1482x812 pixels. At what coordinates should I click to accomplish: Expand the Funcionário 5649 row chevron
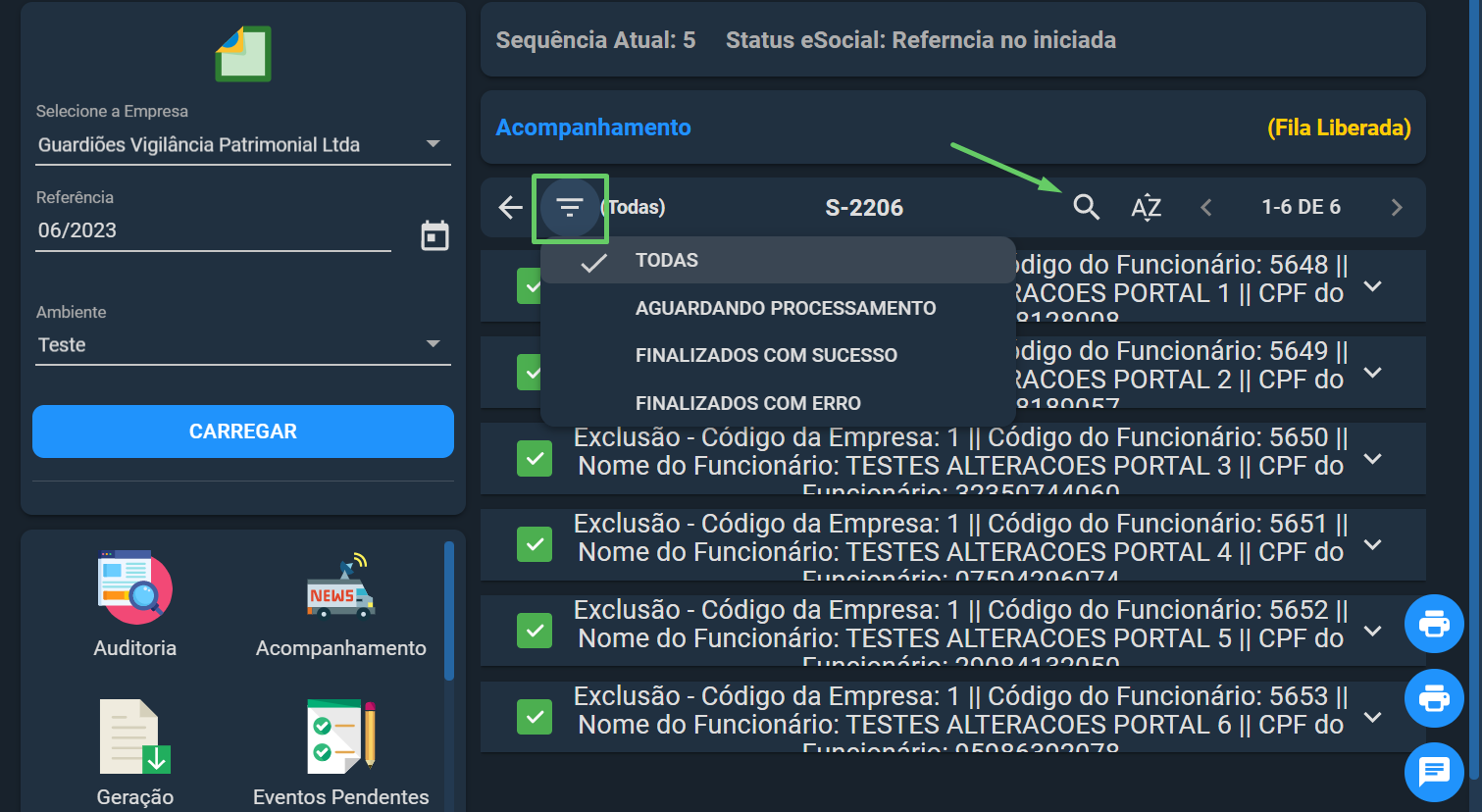tap(1373, 373)
